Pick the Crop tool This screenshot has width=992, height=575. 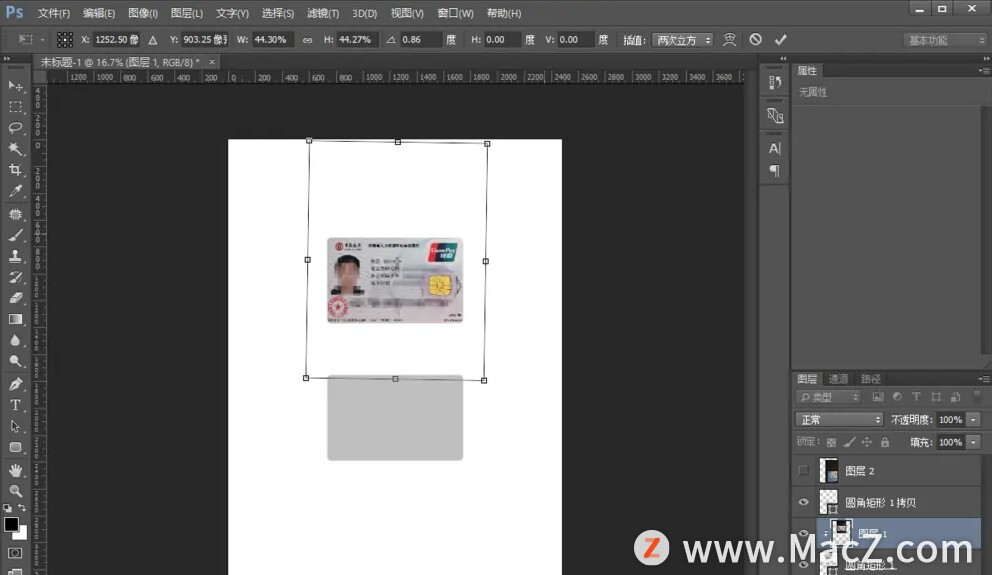pos(16,170)
